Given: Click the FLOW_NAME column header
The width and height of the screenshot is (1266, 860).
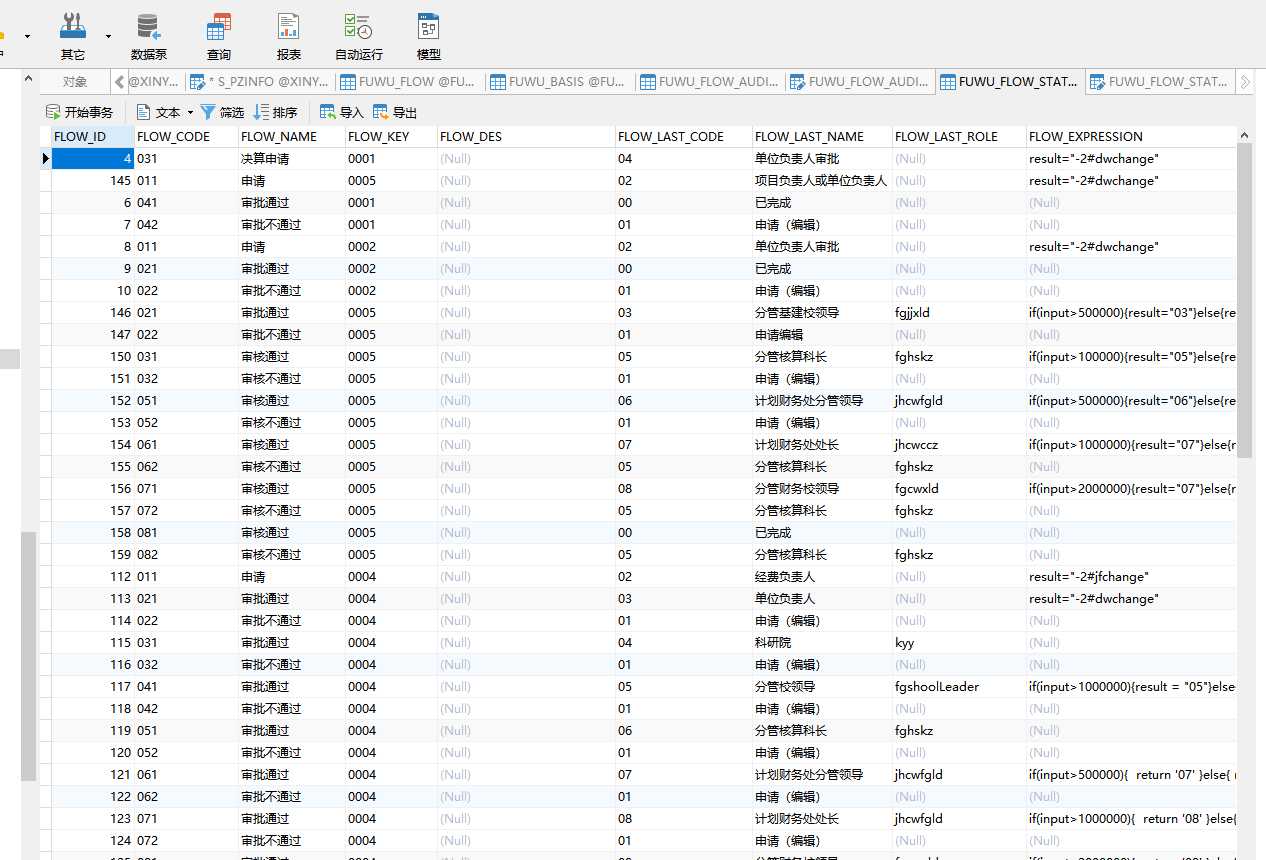Looking at the screenshot, I should pos(291,136).
